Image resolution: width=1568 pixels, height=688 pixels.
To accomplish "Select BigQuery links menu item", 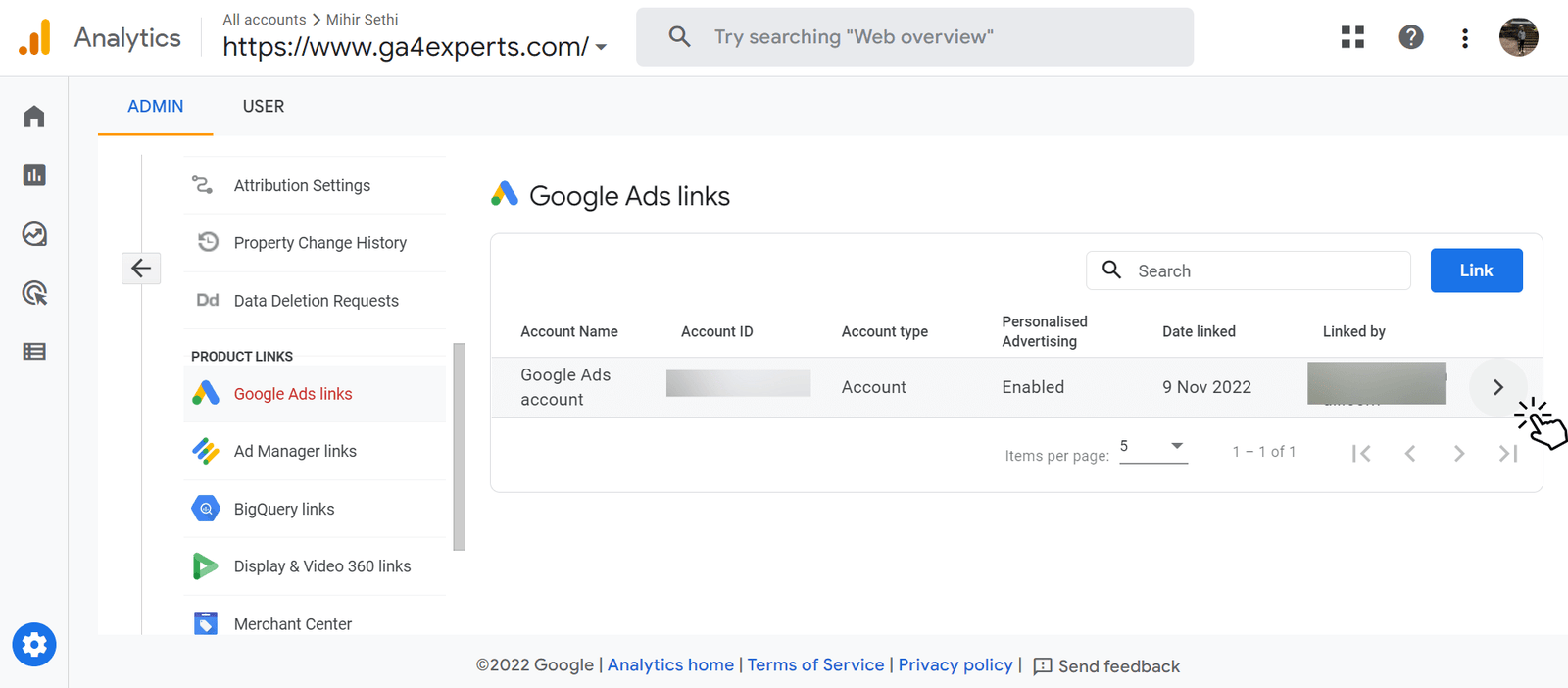I will (315, 509).
